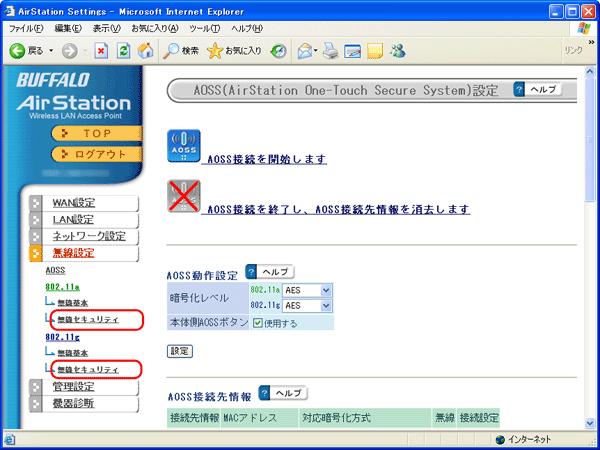Click 無線基本 under 802.11g
Viewport: 600px width, 450px height.
(x=73, y=353)
